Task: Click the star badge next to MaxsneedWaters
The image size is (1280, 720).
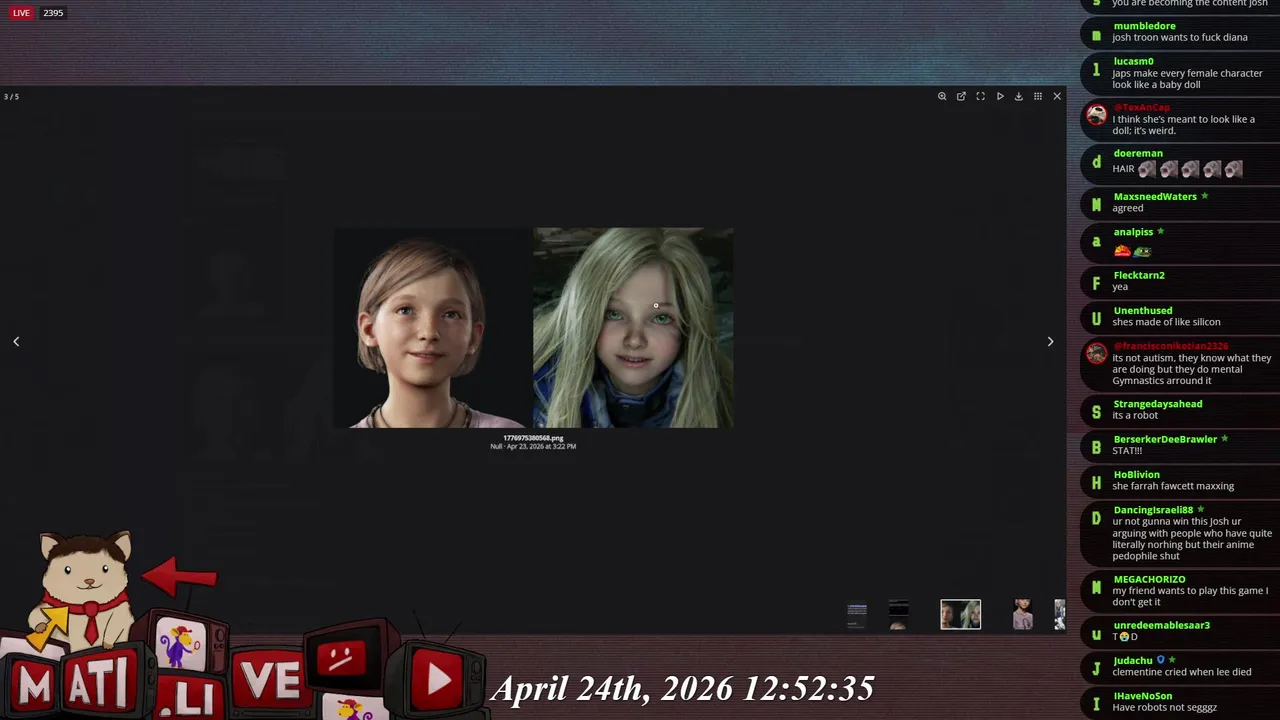Action: pyautogui.click(x=1204, y=196)
